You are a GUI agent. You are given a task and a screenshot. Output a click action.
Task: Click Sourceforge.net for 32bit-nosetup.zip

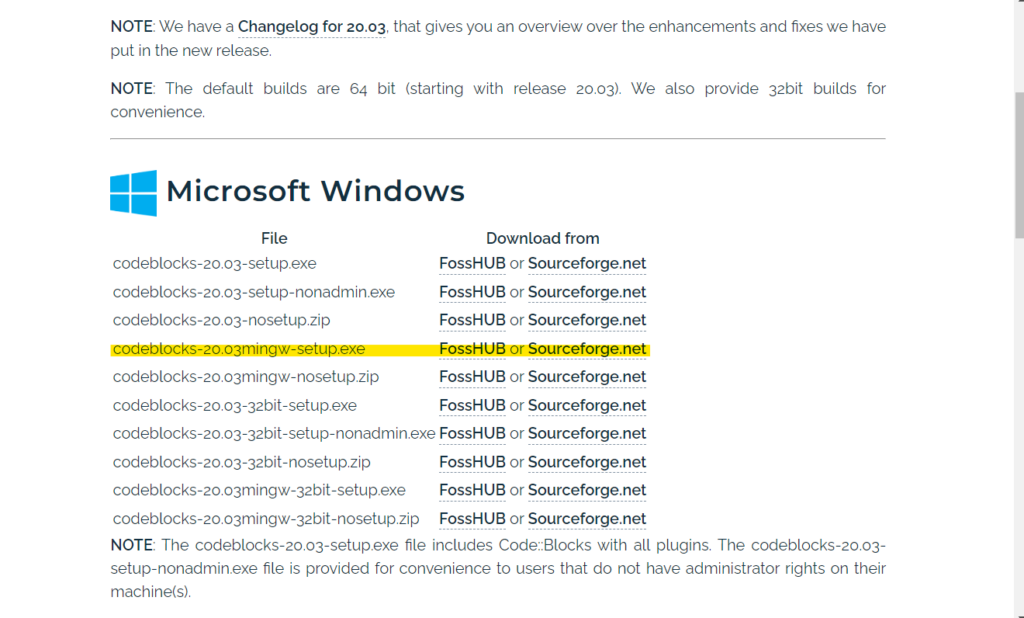(x=587, y=462)
